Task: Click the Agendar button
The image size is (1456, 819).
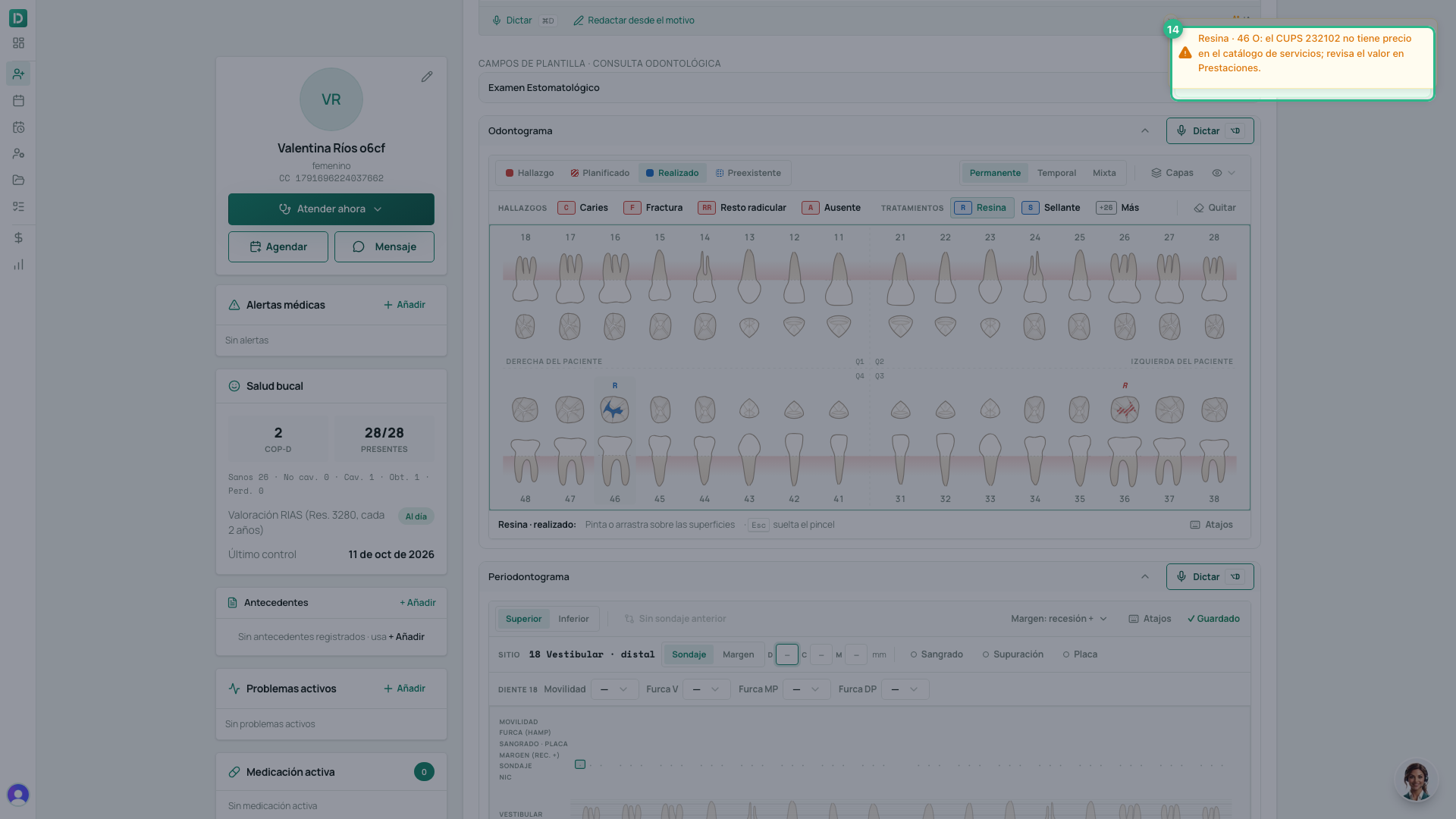Action: click(278, 247)
